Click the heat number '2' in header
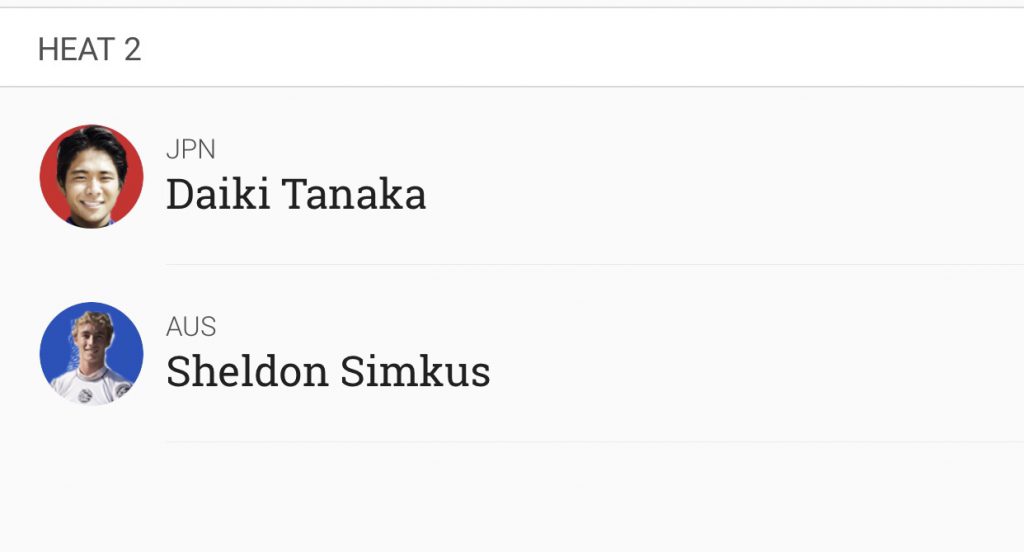Screen dimensions: 1024x552 (x=132, y=49)
